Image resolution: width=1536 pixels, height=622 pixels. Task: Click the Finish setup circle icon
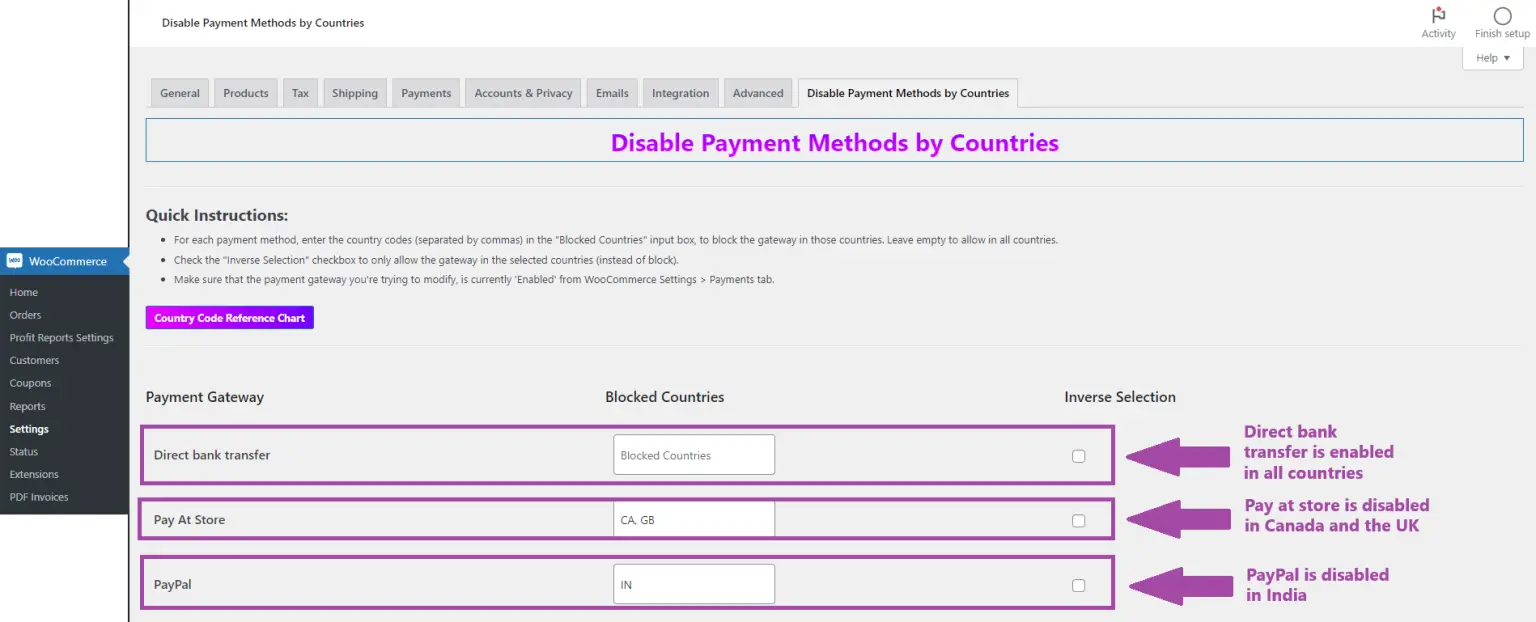point(1501,16)
